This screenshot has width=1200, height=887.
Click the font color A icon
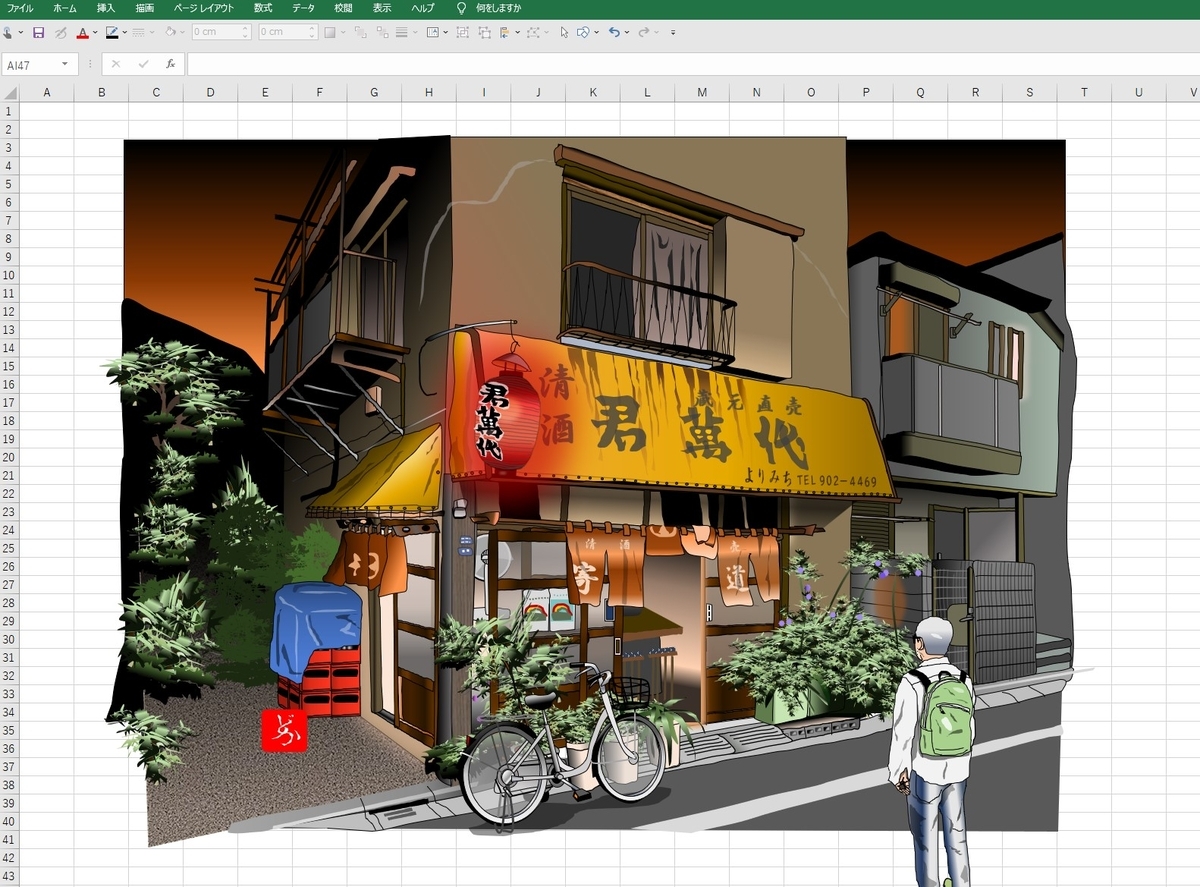82,32
